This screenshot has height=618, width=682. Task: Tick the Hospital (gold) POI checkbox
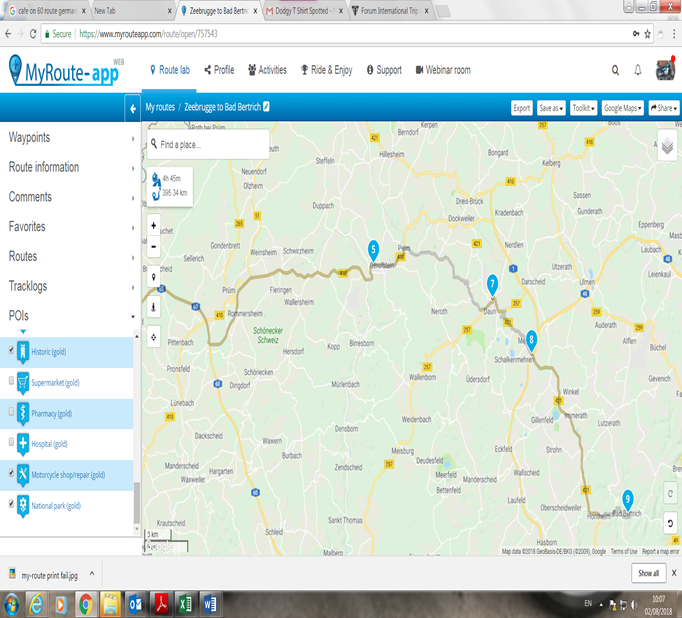[11, 441]
